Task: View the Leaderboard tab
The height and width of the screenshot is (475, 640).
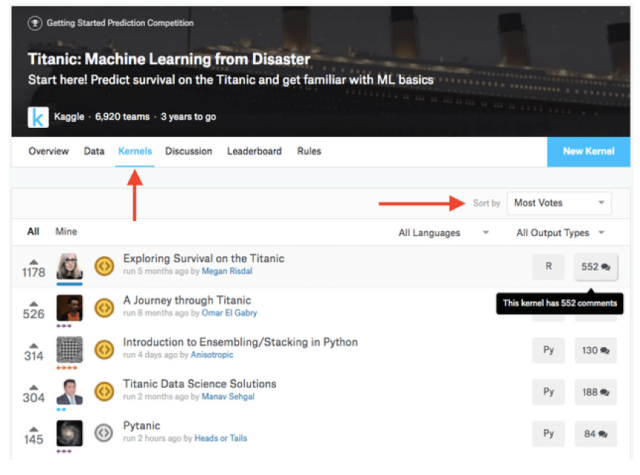Action: pyautogui.click(x=254, y=151)
